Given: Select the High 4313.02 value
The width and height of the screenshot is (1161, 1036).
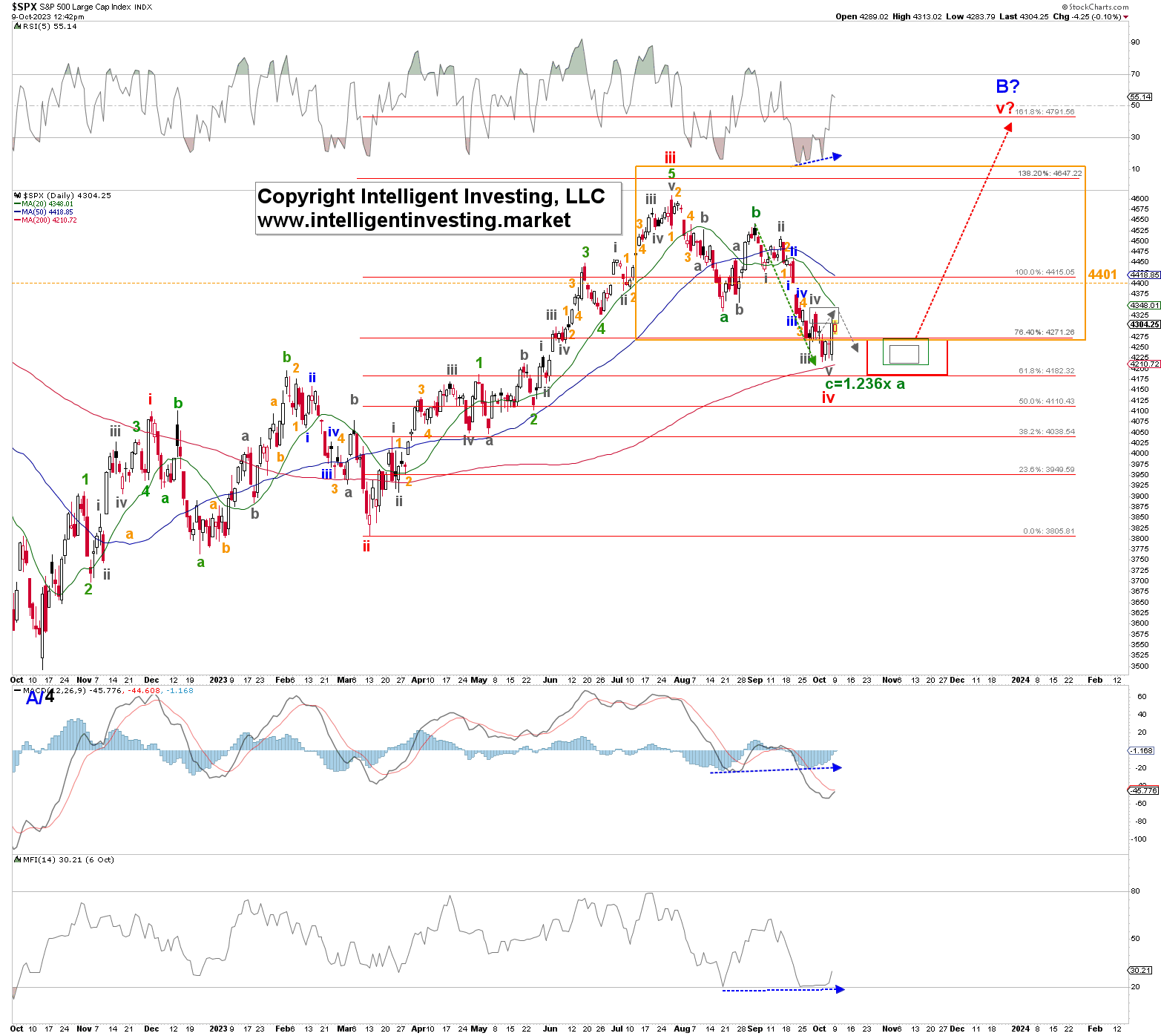Looking at the screenshot, I should pos(917,16).
